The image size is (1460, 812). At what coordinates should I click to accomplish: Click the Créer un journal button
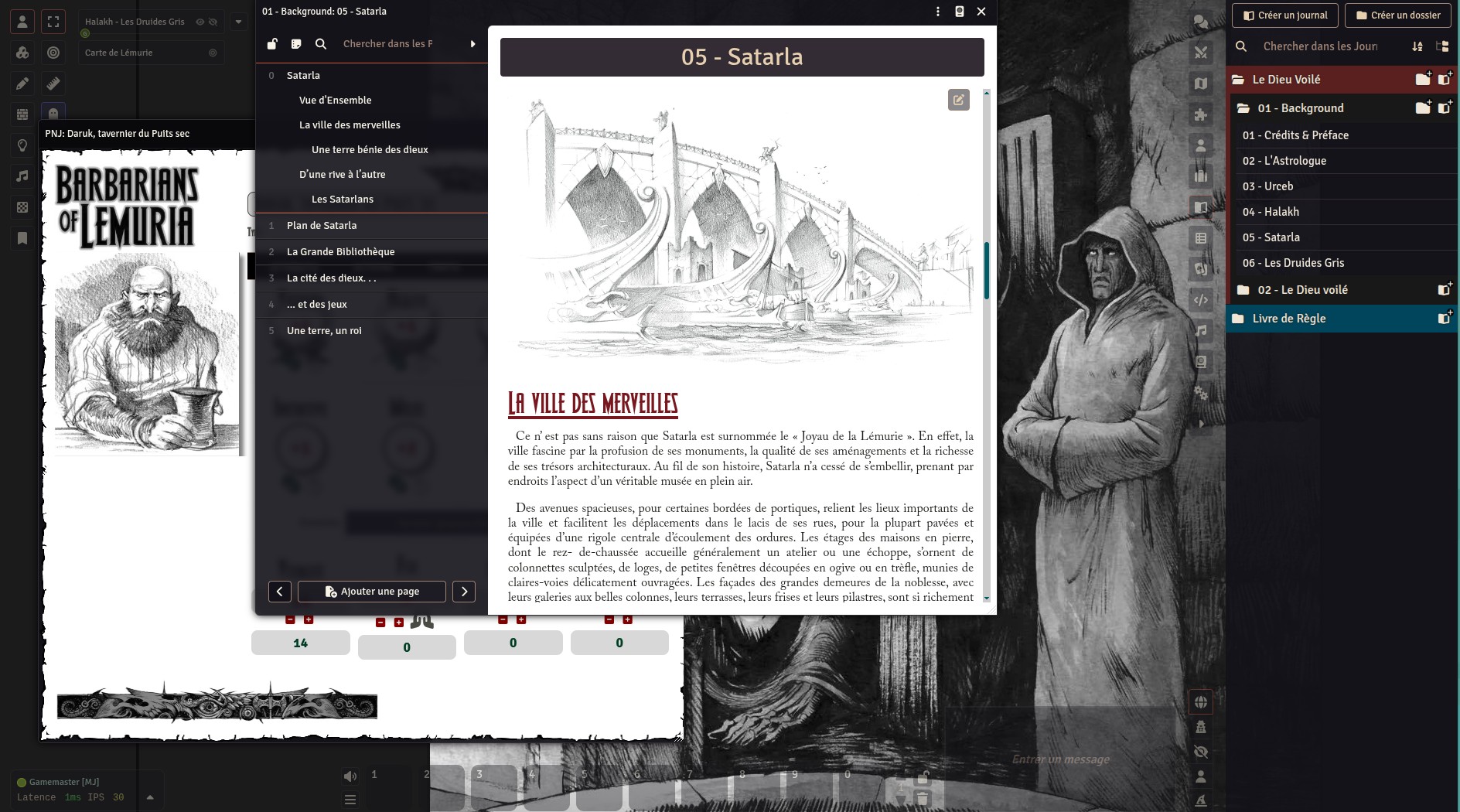click(x=1285, y=15)
